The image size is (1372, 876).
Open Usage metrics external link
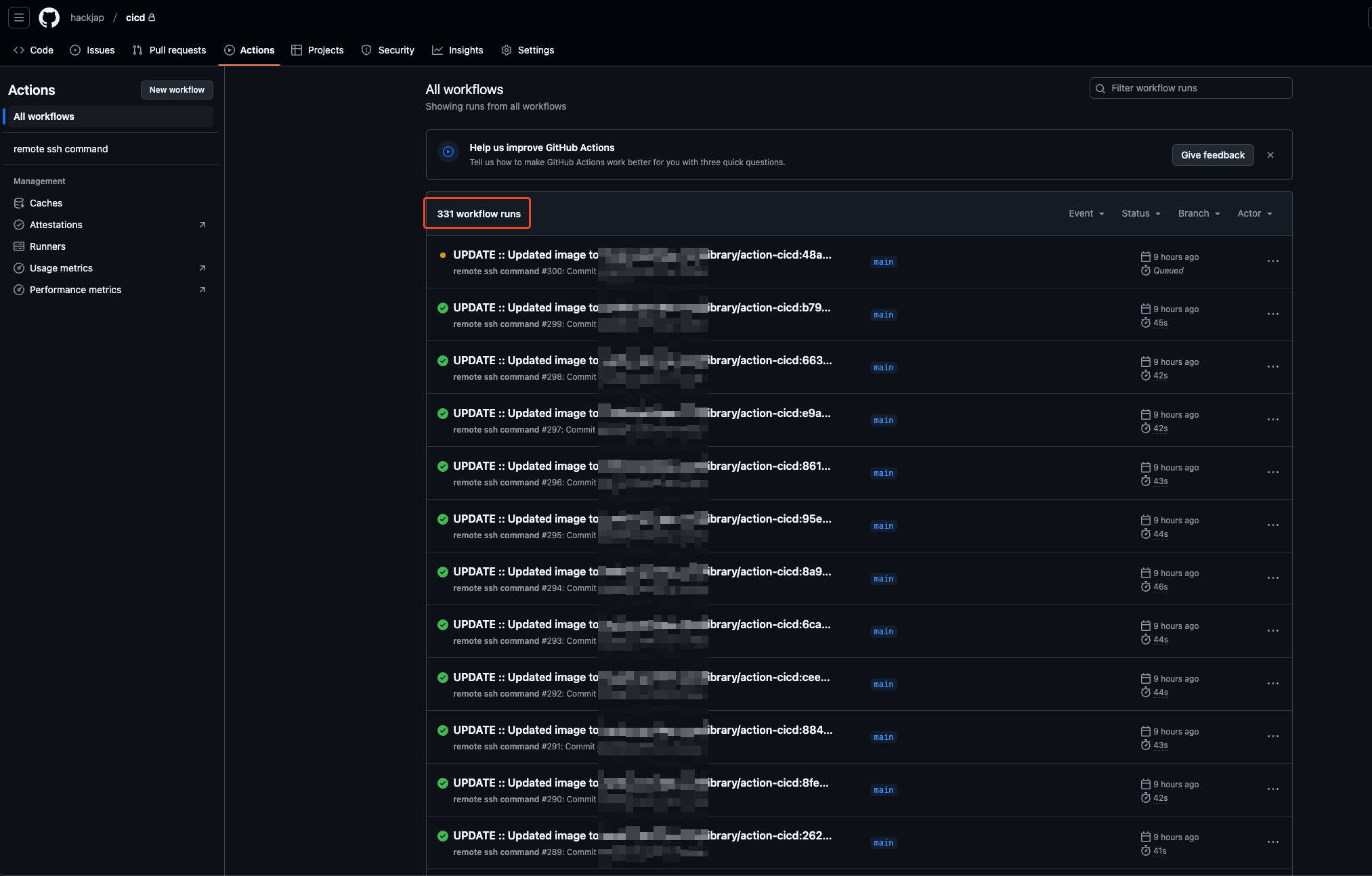click(61, 268)
